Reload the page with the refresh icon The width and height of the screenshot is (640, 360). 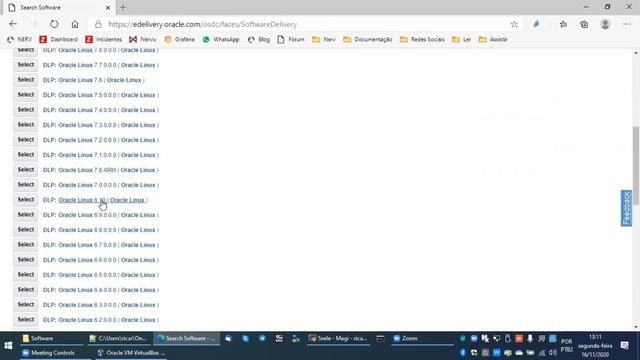click(x=54, y=24)
